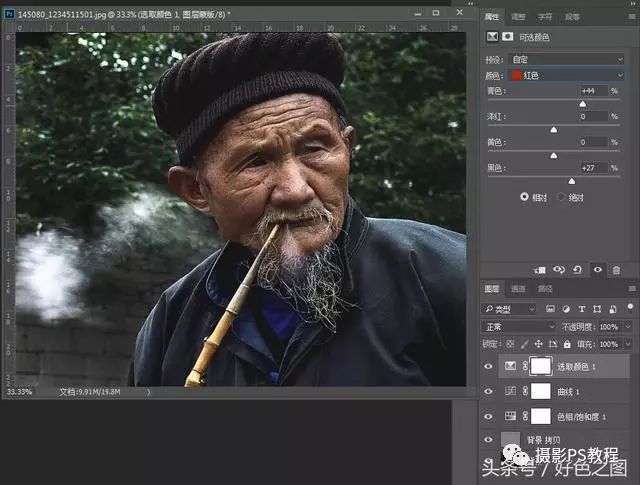Click link icon on 色相/饱和度 1 layer
Screen dimensions: 640x485
525,416
